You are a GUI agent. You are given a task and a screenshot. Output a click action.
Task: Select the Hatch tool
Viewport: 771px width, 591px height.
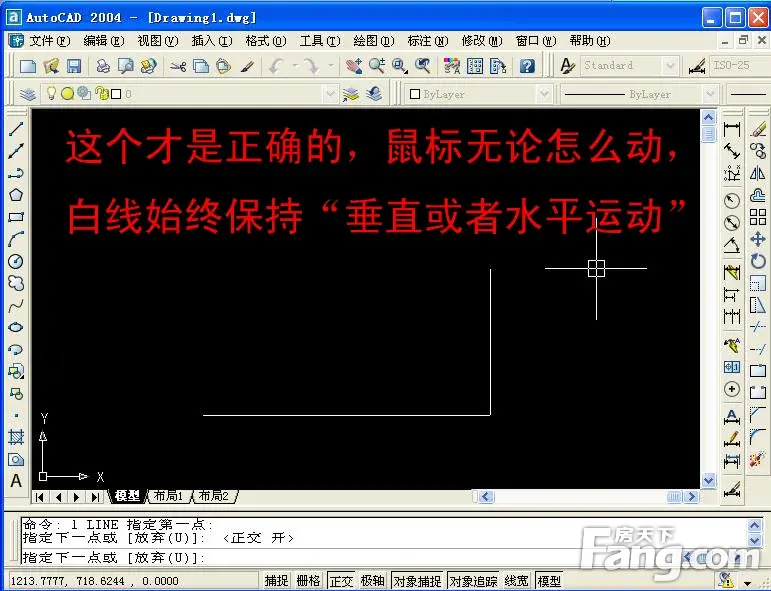16,437
